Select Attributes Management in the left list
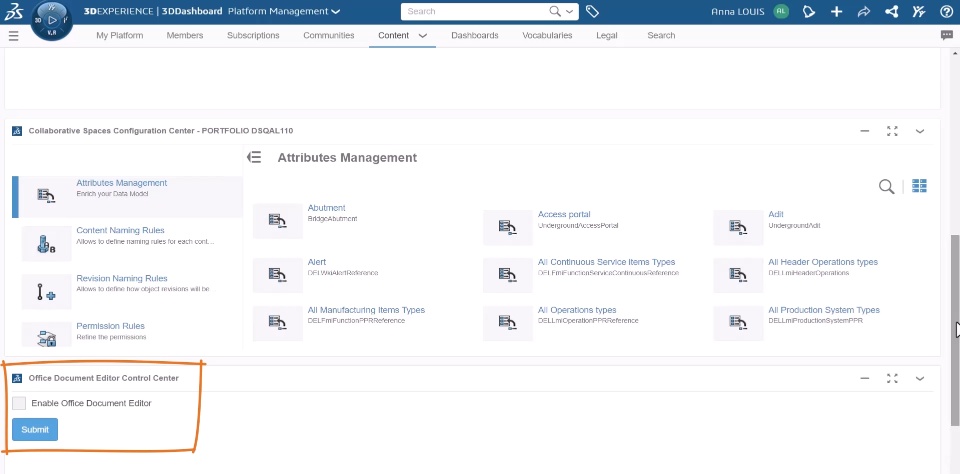 127,197
